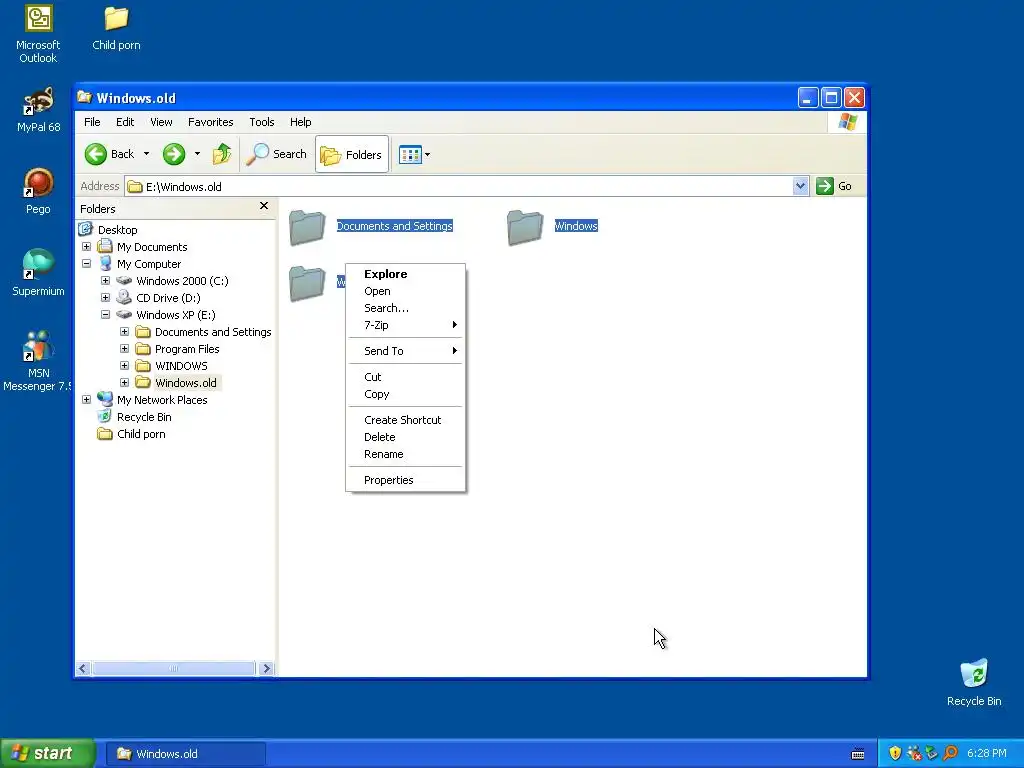Expand the WINDOWS folder tree node

point(124,366)
